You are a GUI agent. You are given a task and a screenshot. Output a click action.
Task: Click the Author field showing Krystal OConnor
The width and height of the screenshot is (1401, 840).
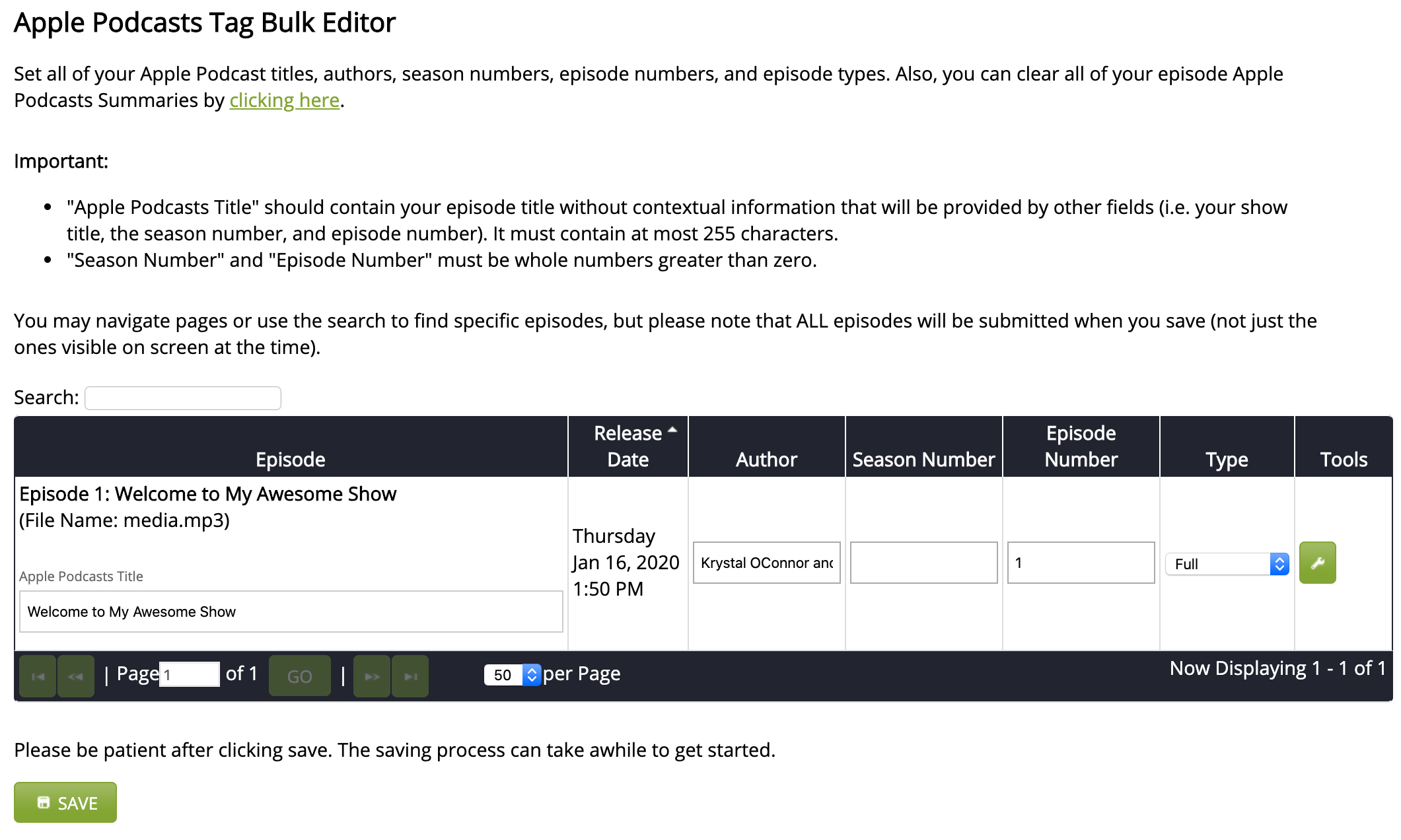(x=767, y=562)
